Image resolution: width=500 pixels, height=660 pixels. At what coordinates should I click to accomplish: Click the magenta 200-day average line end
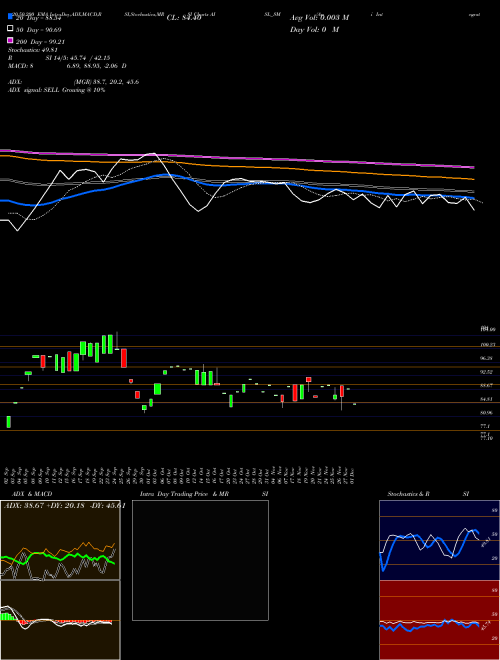(x=473, y=167)
